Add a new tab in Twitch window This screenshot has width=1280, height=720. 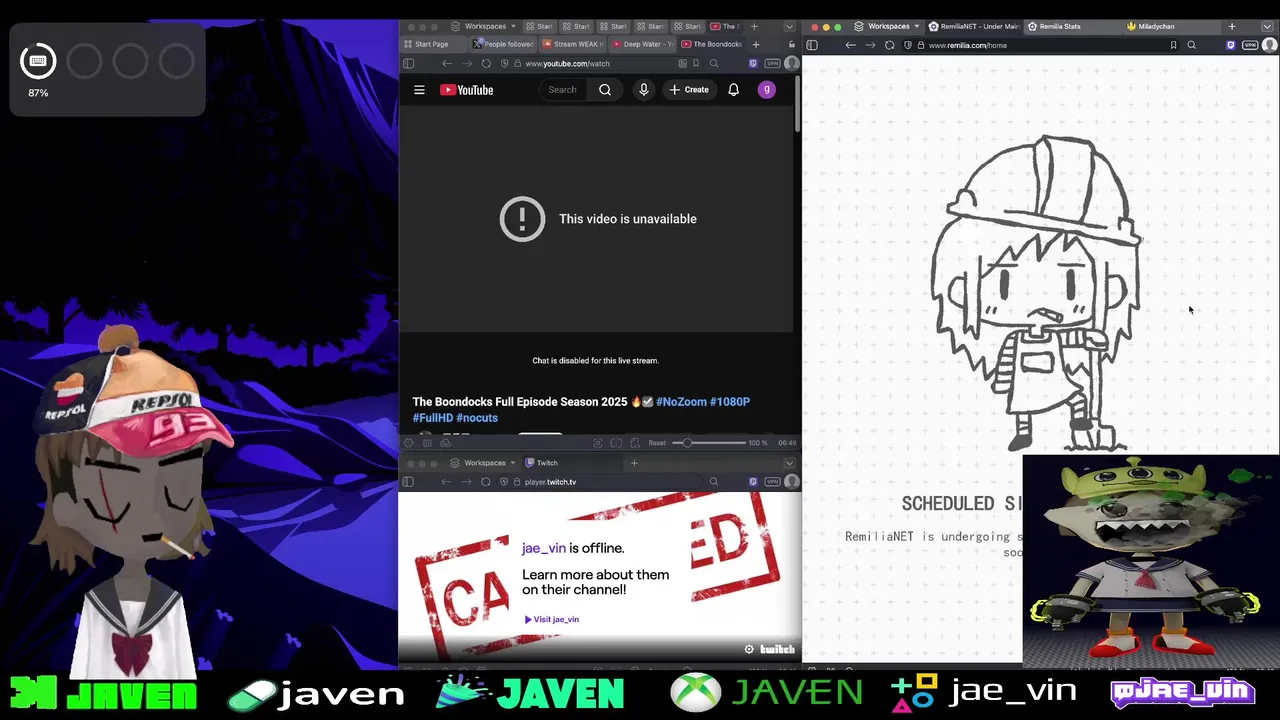pos(634,463)
